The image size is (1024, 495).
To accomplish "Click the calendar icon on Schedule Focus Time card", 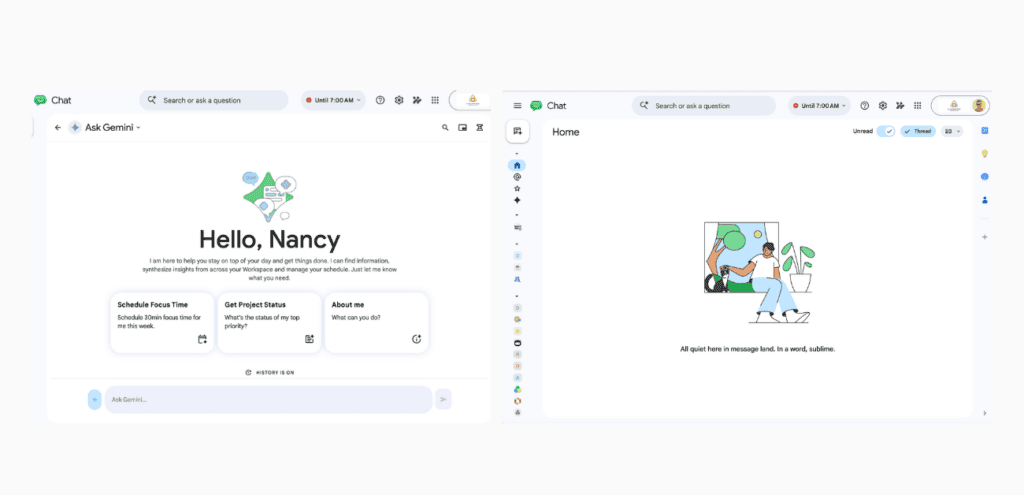I will [x=202, y=339].
